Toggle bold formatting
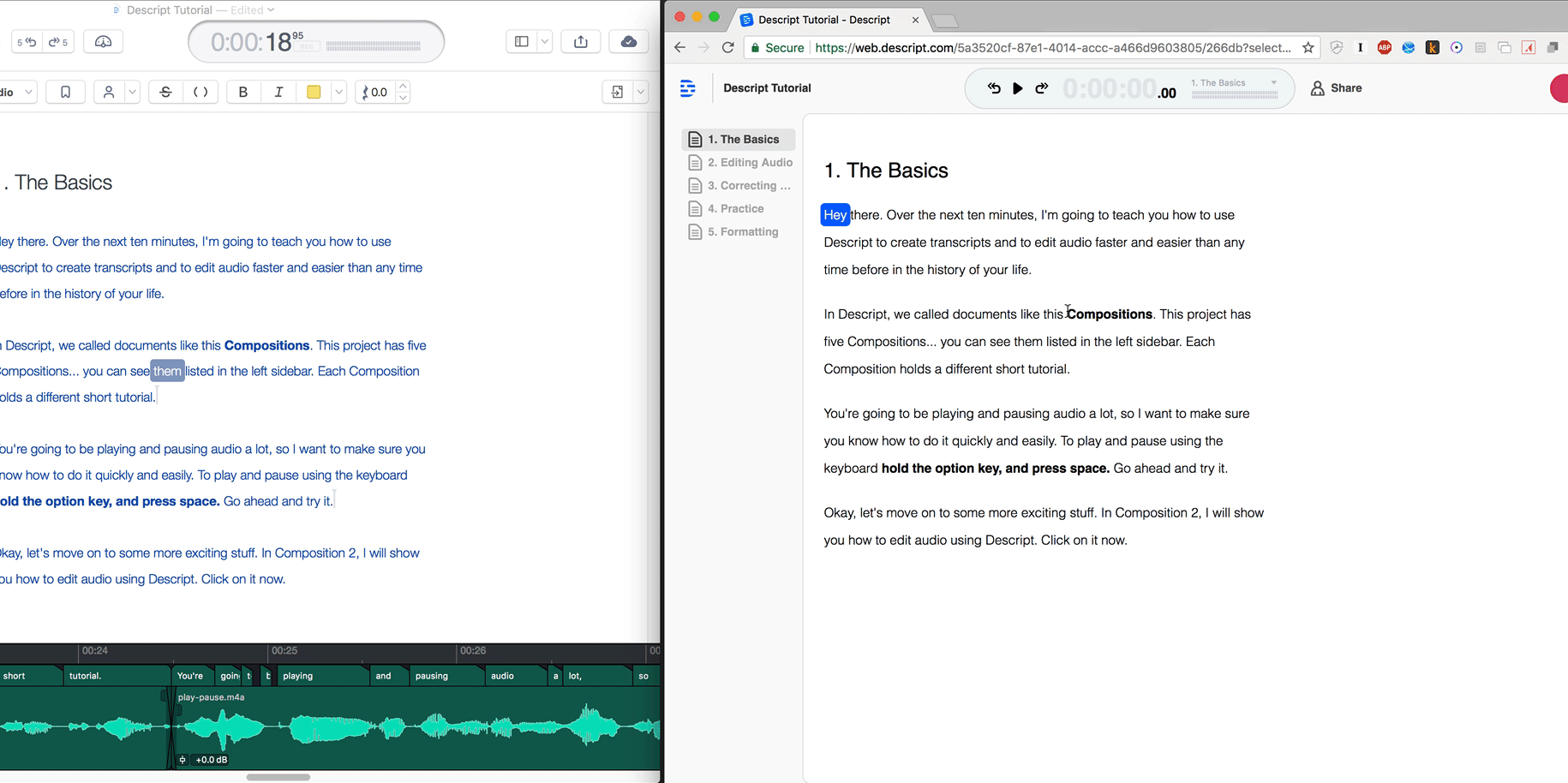The height and width of the screenshot is (783, 1568). tap(243, 92)
